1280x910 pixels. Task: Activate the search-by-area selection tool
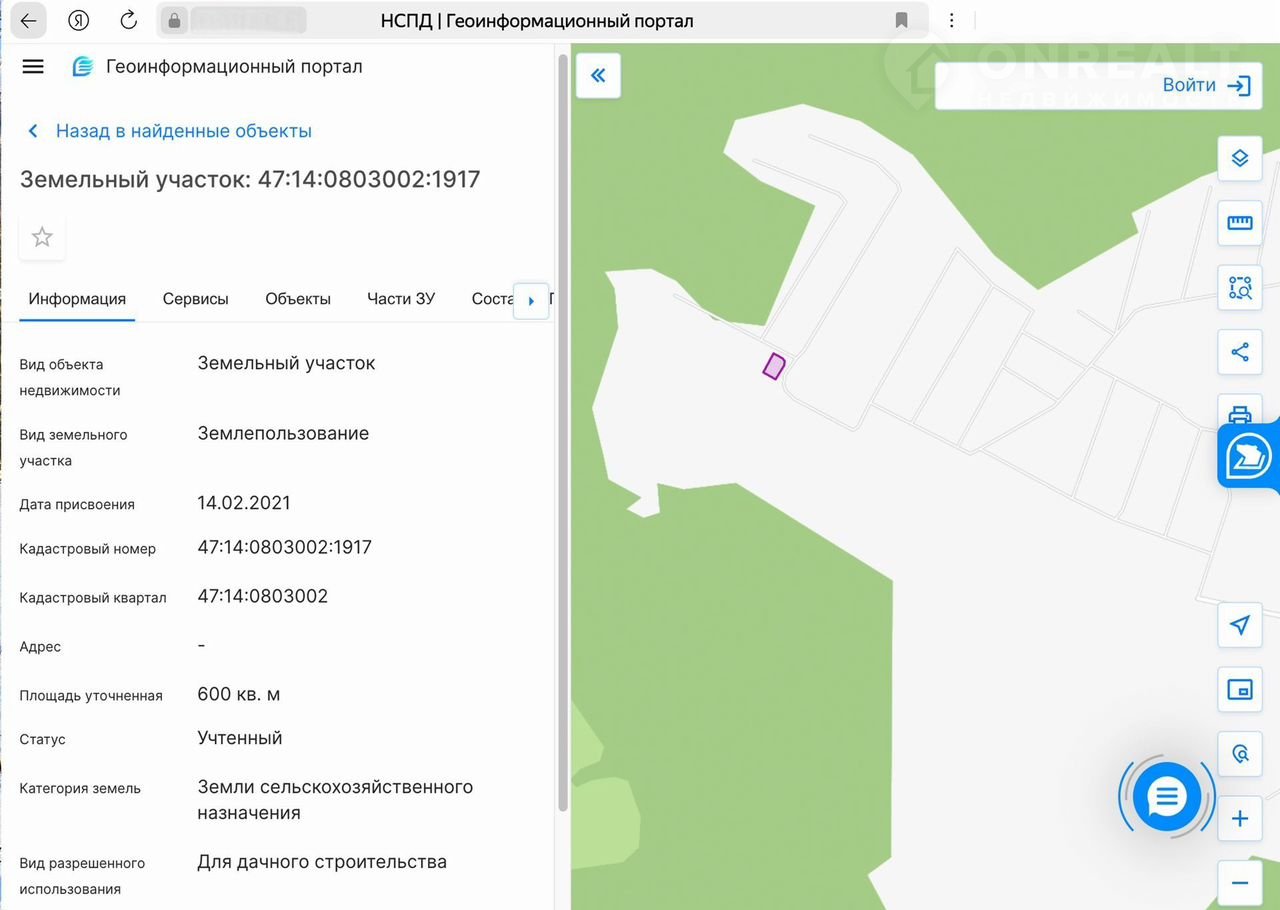[1239, 288]
